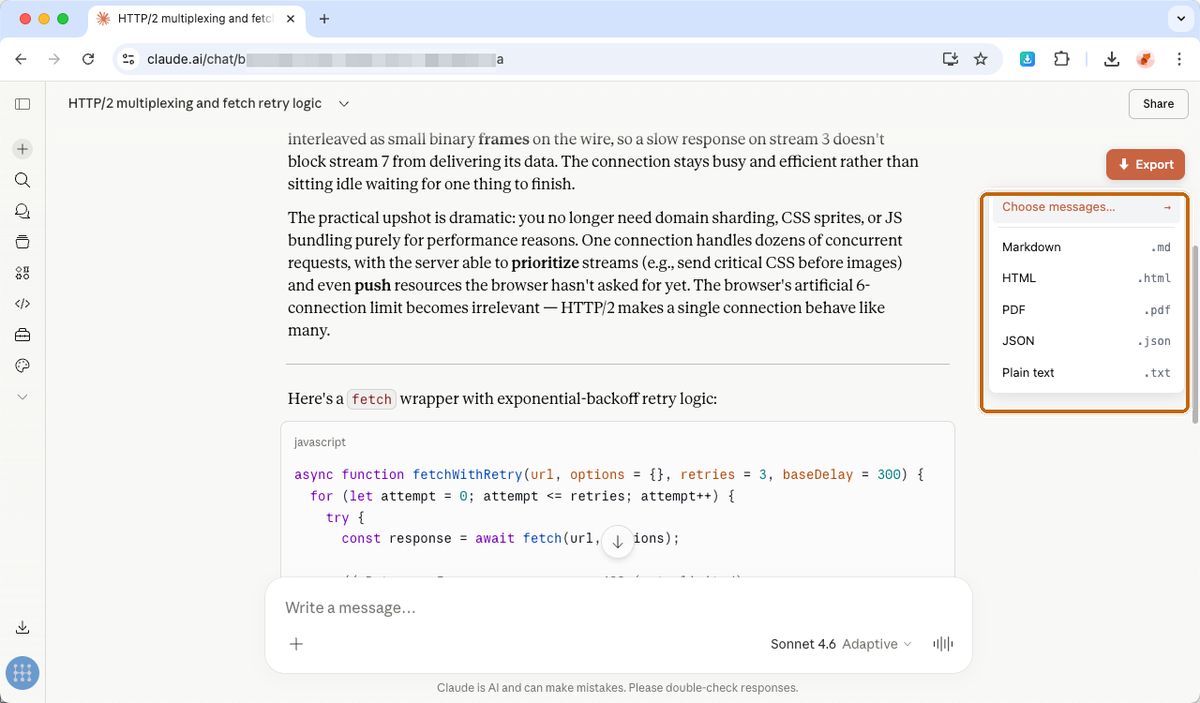
Task: Click the 'fetch' inline code text
Action: 371,399
